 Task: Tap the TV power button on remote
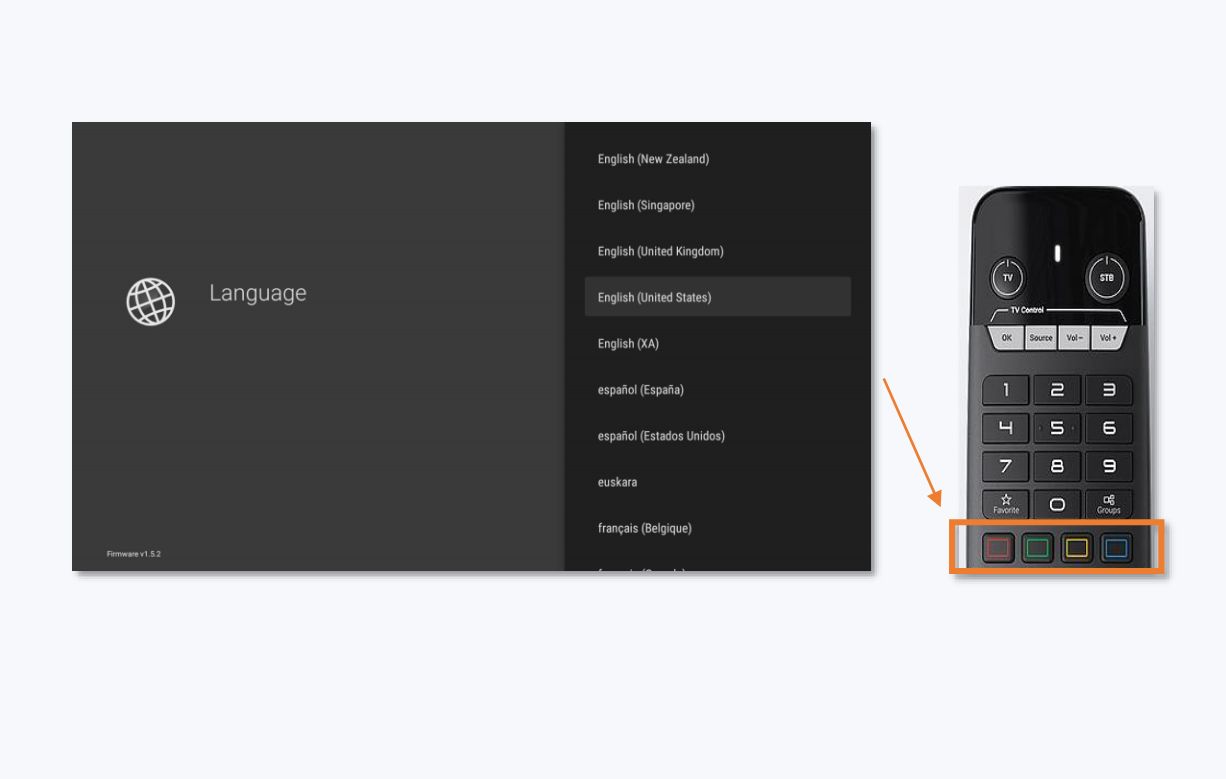(x=1007, y=277)
